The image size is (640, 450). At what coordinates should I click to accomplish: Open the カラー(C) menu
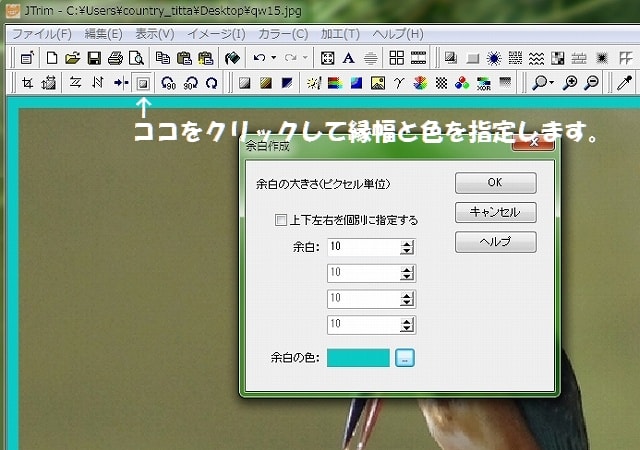coord(283,34)
